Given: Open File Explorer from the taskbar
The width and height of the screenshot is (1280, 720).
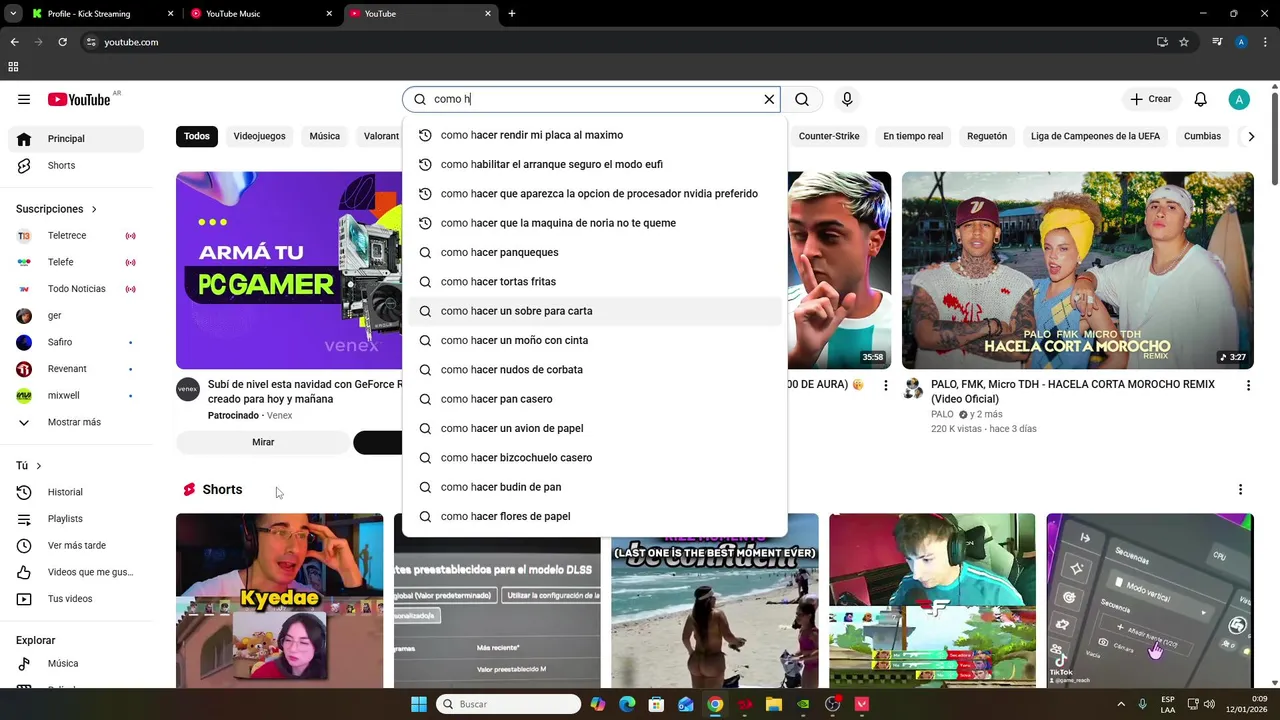Looking at the screenshot, I should coord(774,704).
